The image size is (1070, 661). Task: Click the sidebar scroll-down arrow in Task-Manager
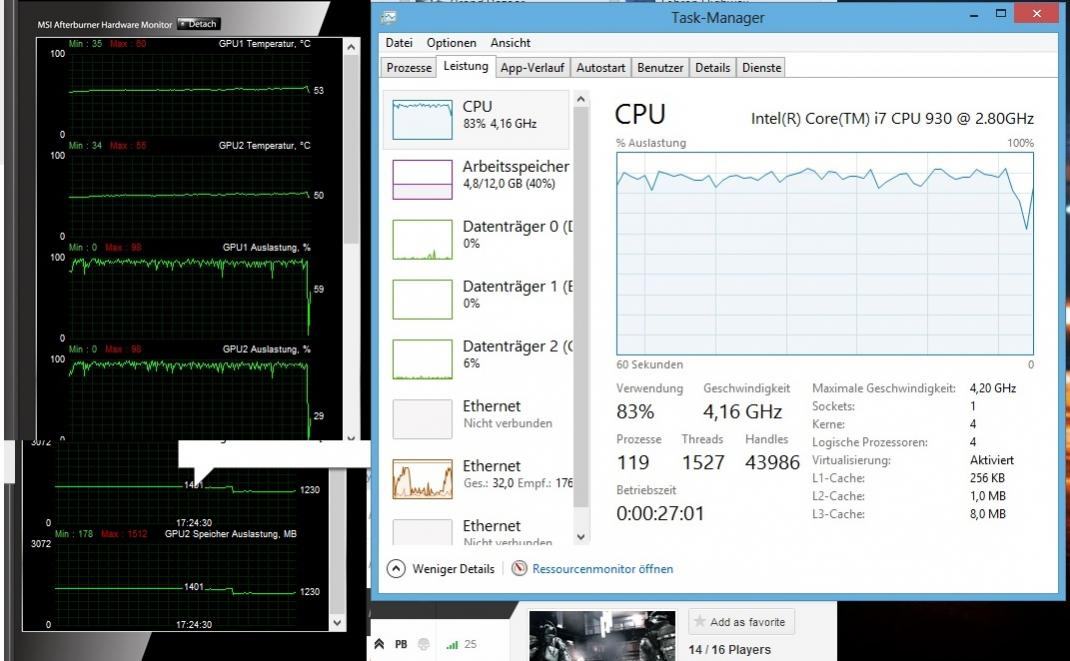(581, 537)
